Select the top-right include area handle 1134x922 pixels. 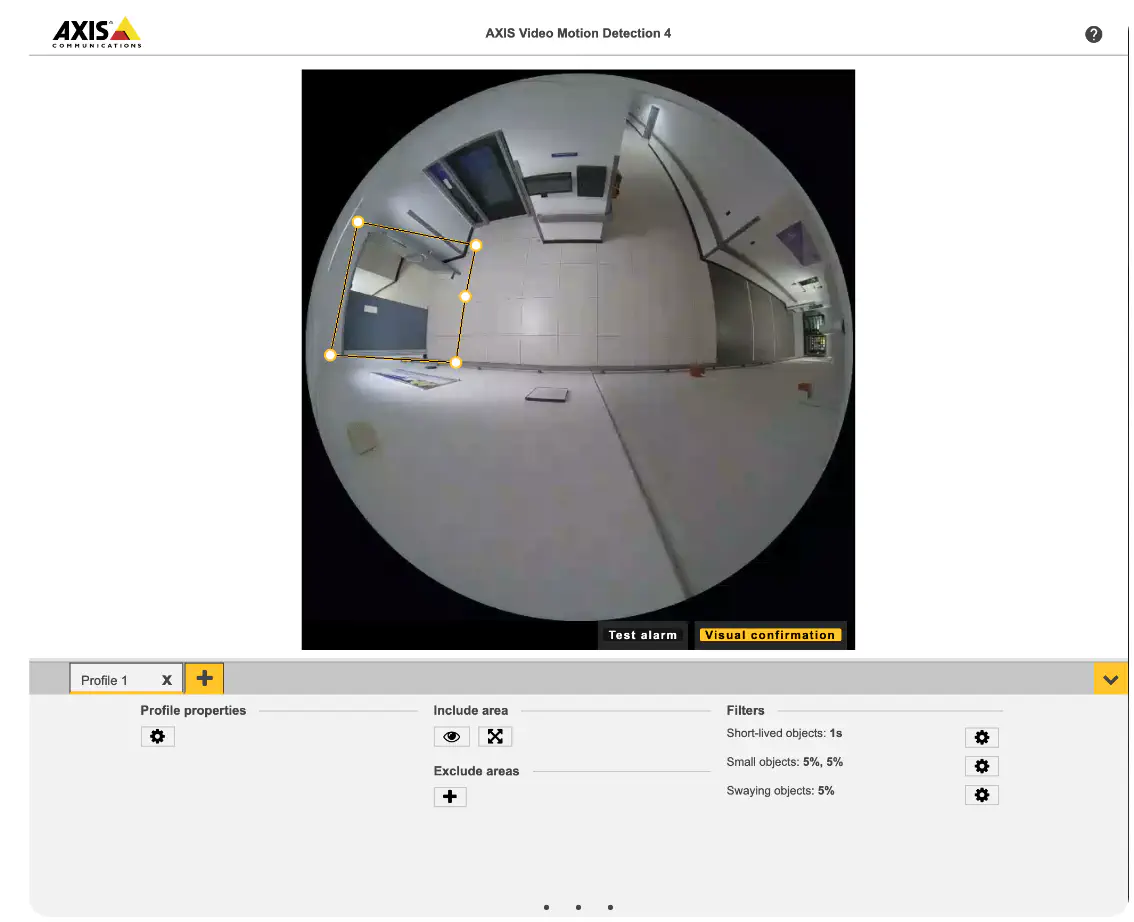(x=476, y=245)
